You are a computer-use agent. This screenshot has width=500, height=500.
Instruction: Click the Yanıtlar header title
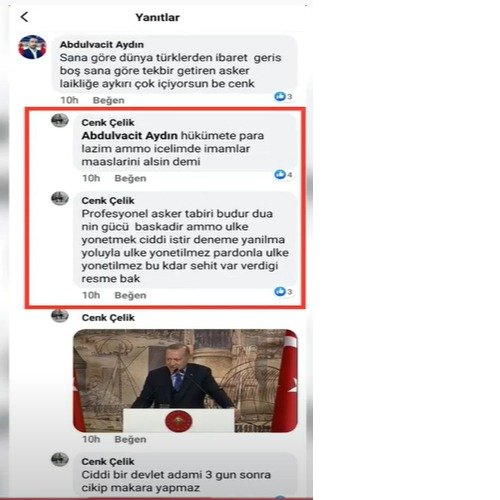pyautogui.click(x=157, y=17)
